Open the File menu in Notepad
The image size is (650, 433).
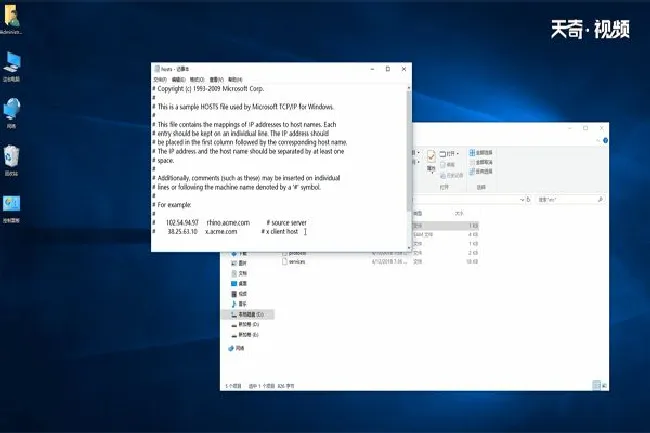pyautogui.click(x=160, y=80)
